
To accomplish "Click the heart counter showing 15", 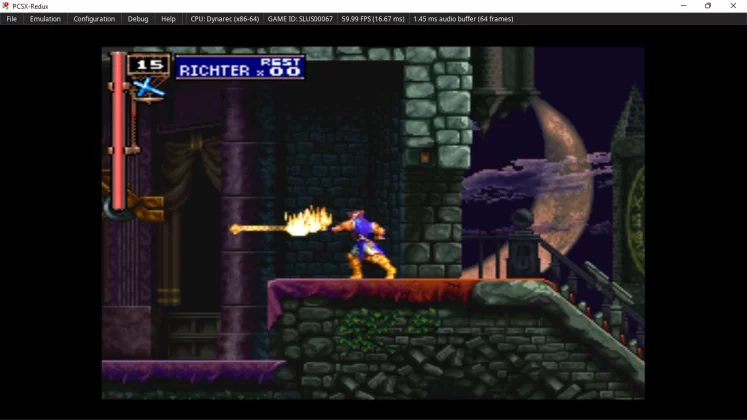I will pos(149,64).
